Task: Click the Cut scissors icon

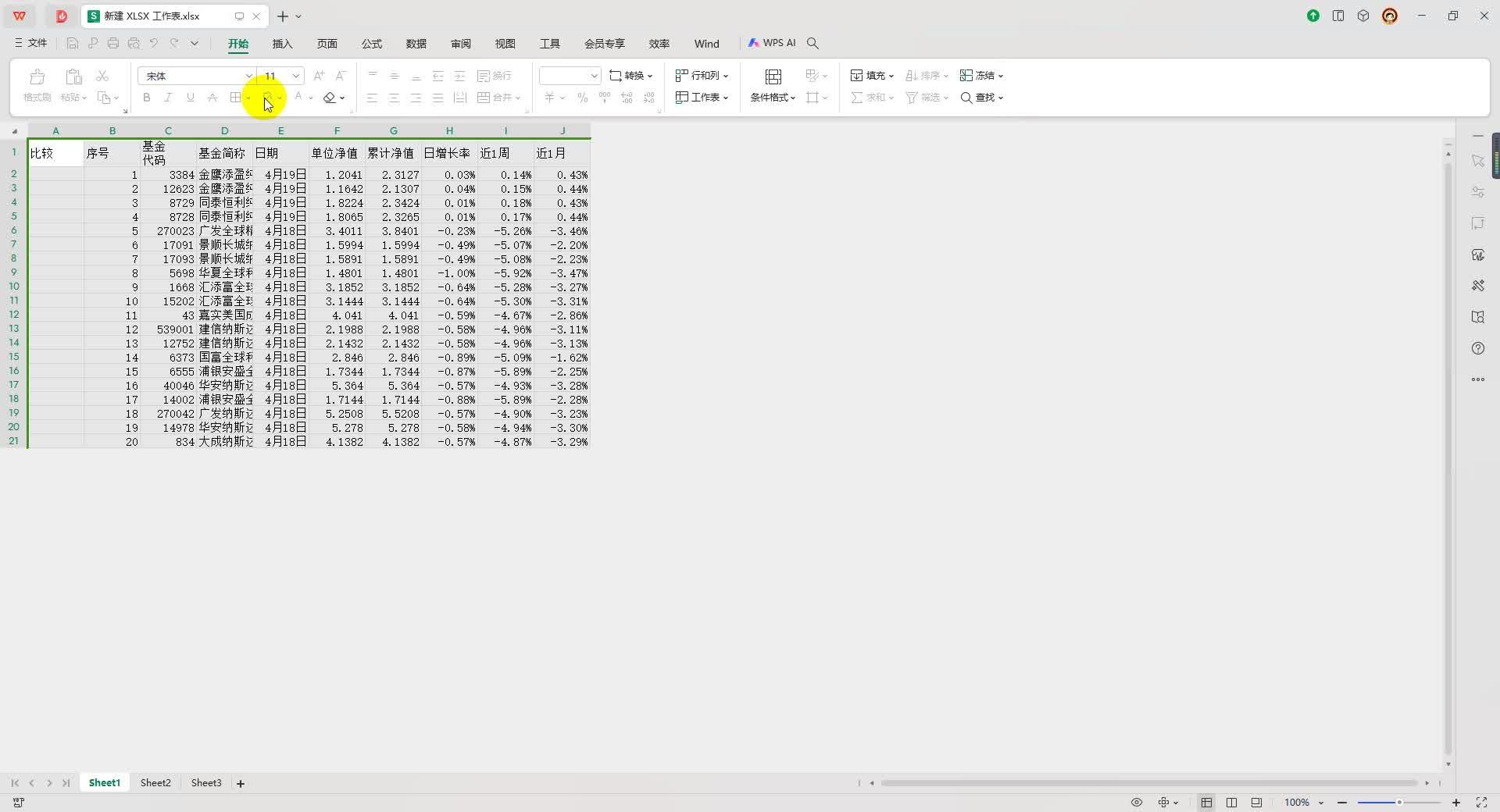Action: [x=102, y=76]
